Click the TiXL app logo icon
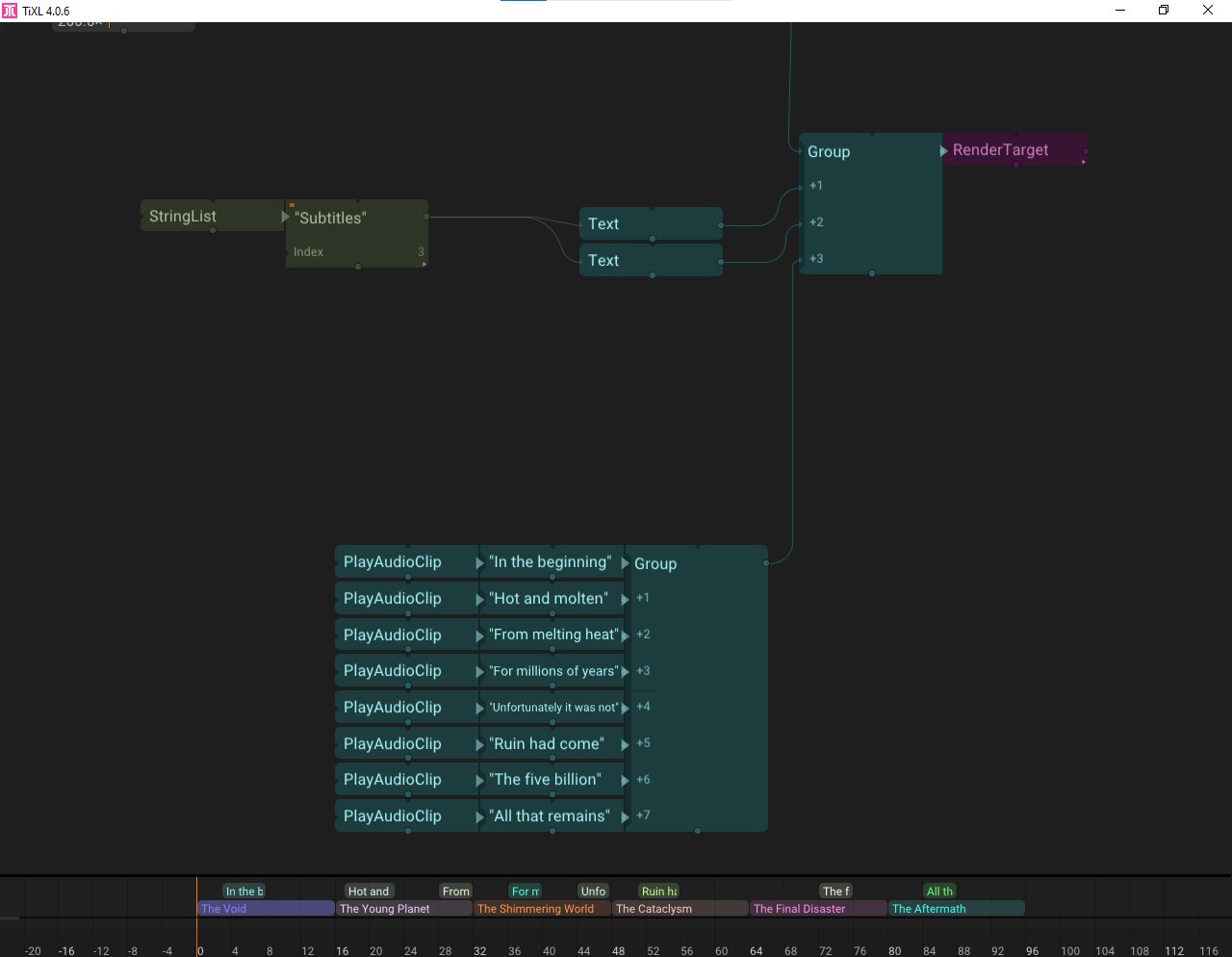 10,11
